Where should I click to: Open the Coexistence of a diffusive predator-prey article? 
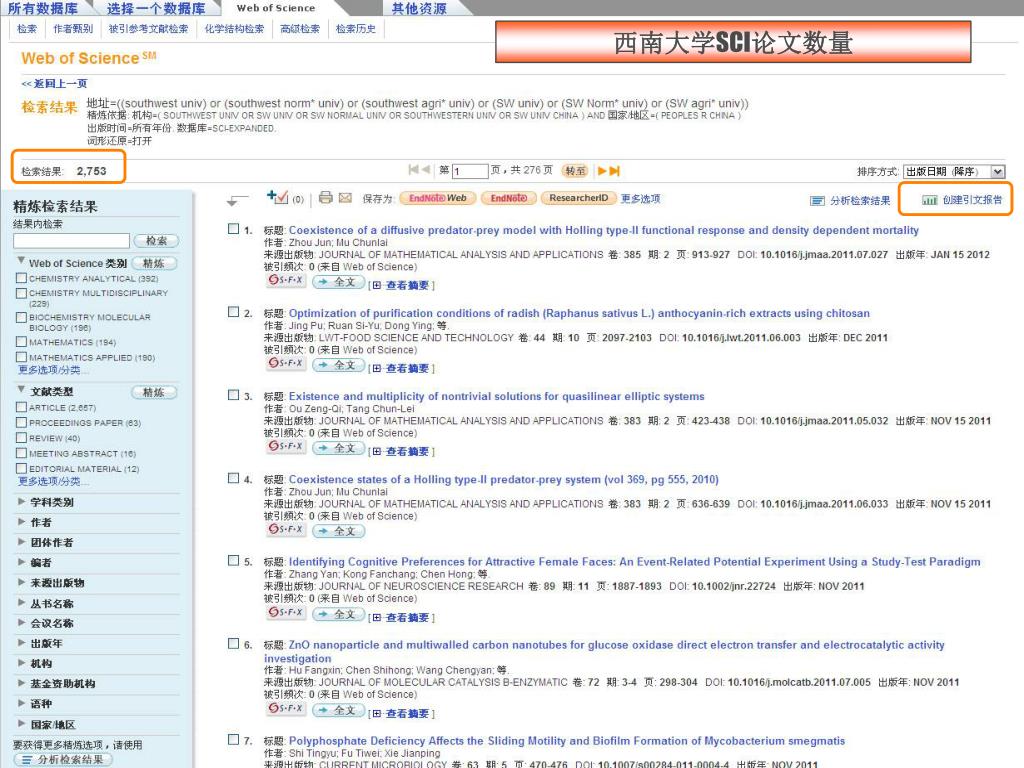pos(603,230)
